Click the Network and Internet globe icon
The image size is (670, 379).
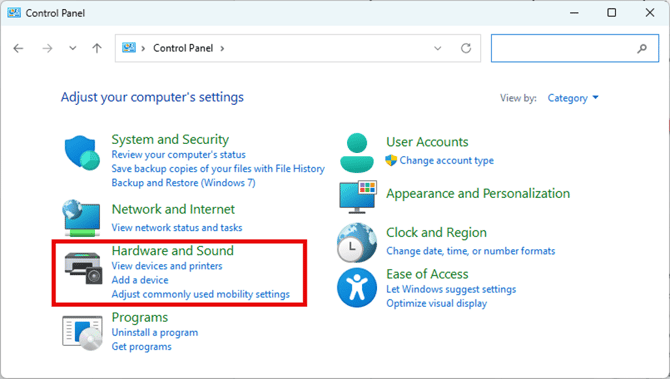pos(82,218)
